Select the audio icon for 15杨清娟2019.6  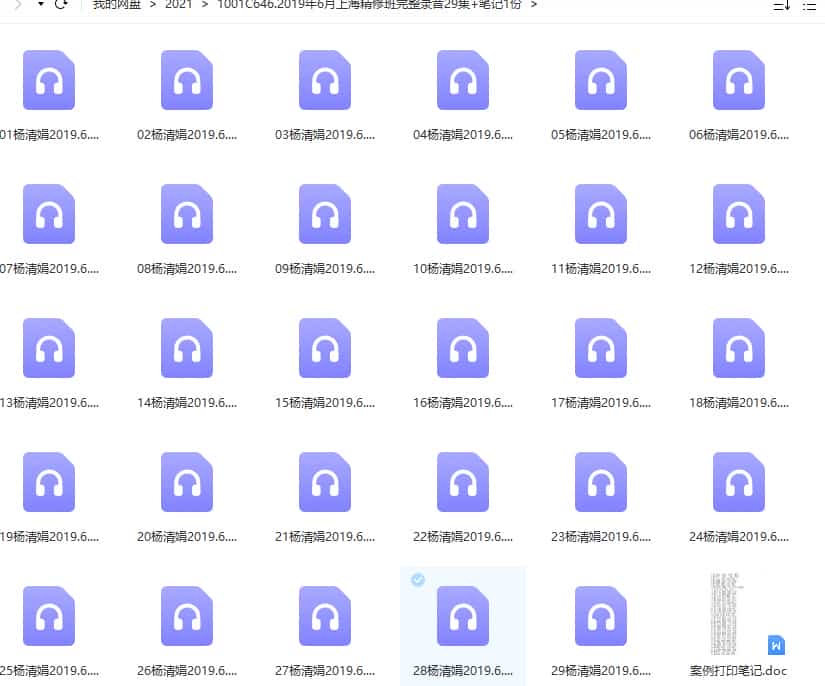coord(325,347)
